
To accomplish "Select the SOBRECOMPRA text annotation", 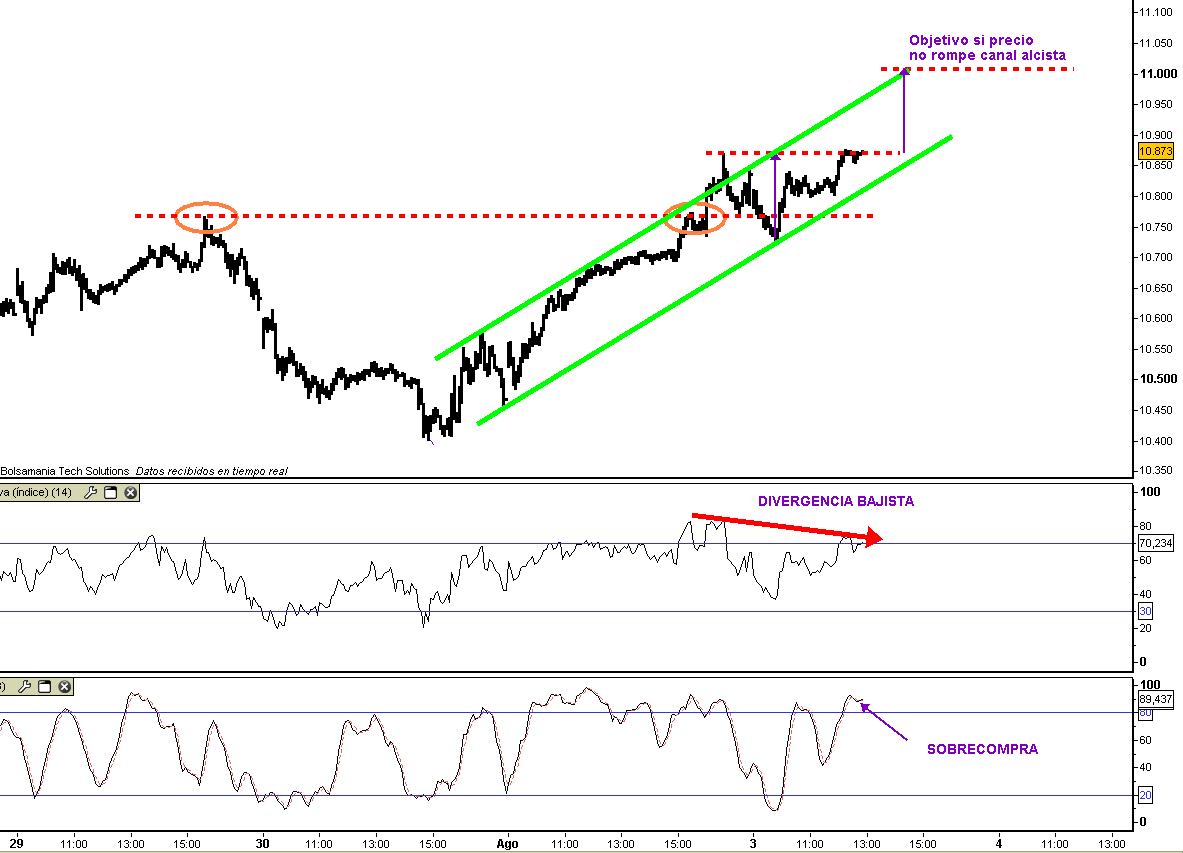I will coord(981,749).
